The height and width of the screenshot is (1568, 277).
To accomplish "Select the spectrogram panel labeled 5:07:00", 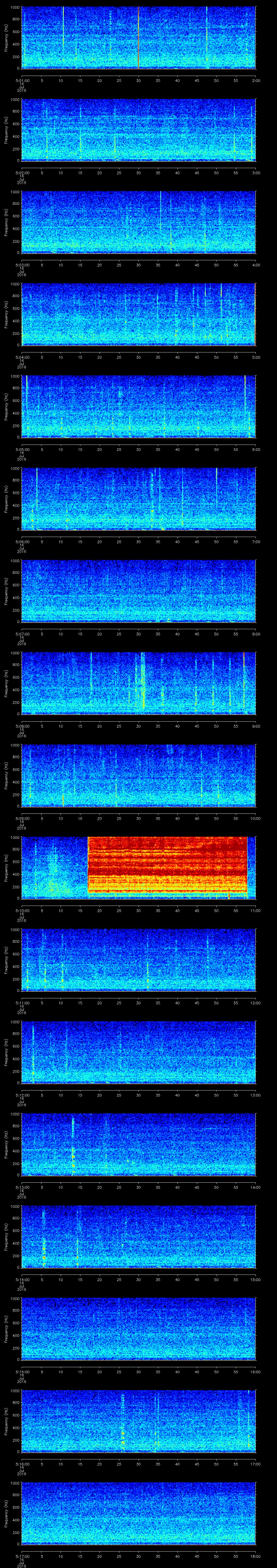I will [x=138, y=591].
